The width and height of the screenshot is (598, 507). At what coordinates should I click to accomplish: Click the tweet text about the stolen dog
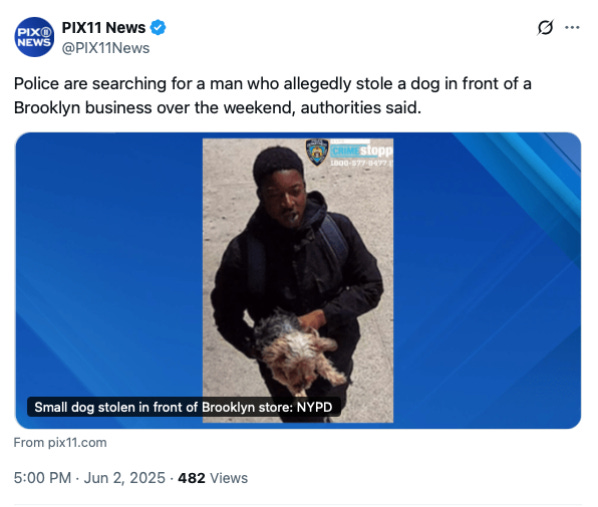click(x=273, y=95)
